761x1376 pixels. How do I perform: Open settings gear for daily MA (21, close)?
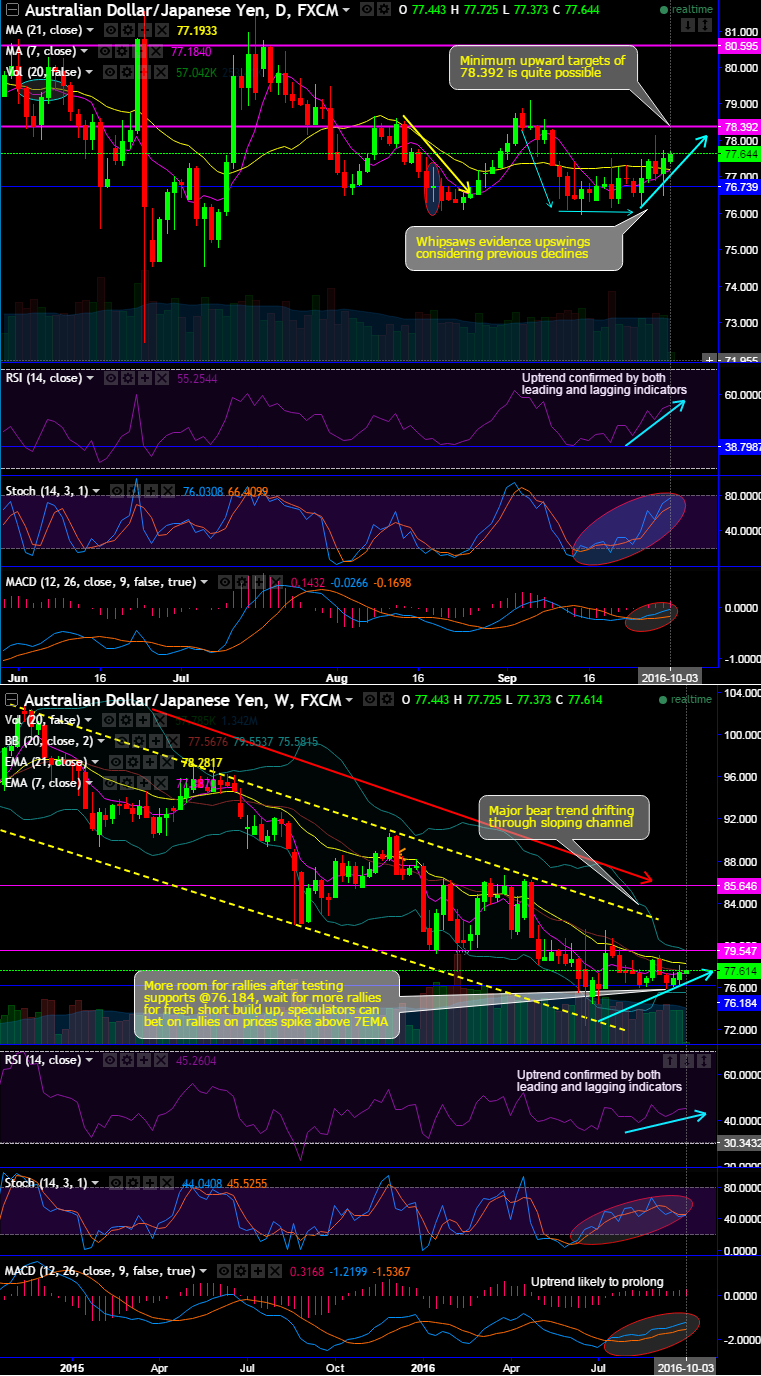[129, 30]
